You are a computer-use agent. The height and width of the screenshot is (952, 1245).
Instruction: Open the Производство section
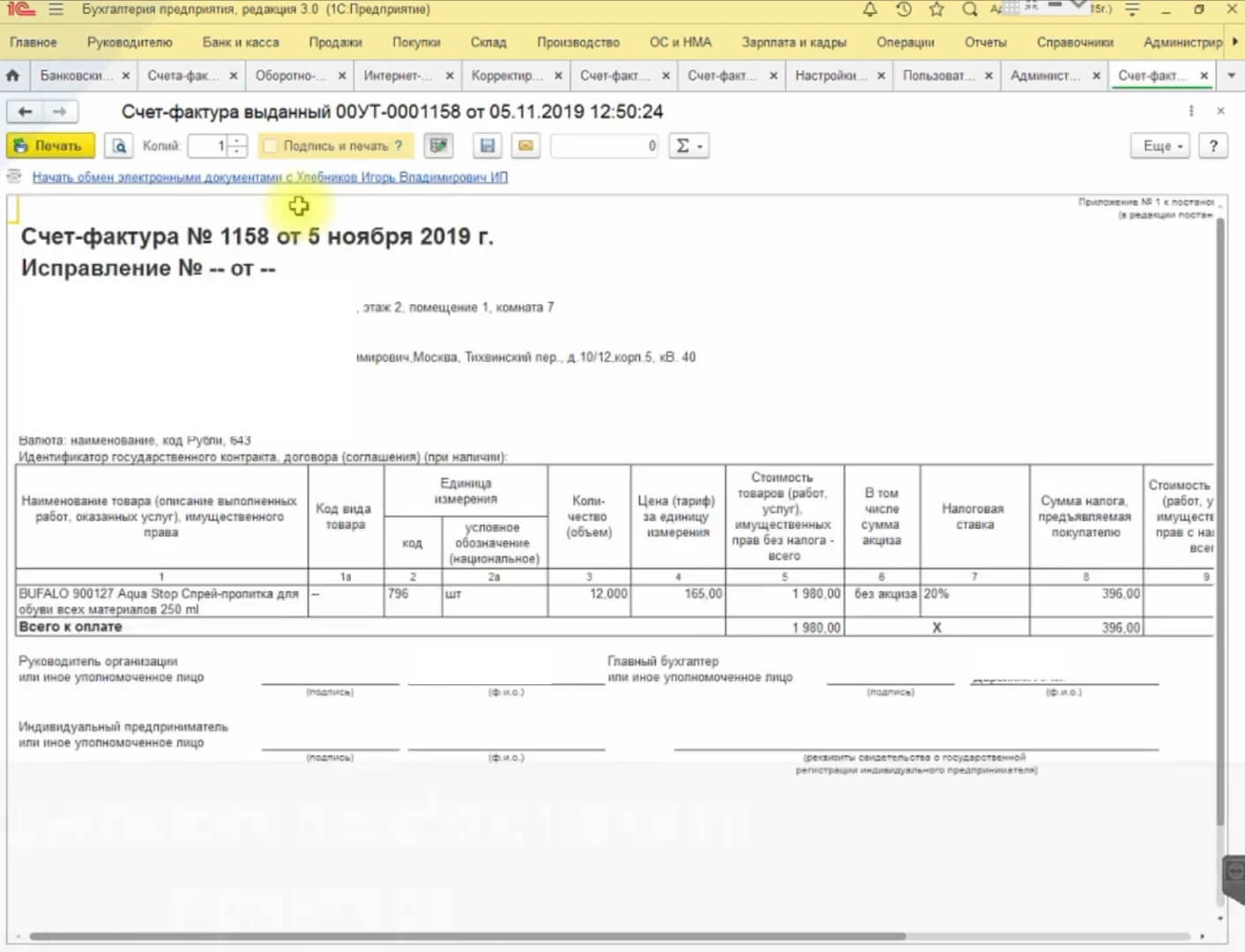pyautogui.click(x=578, y=42)
